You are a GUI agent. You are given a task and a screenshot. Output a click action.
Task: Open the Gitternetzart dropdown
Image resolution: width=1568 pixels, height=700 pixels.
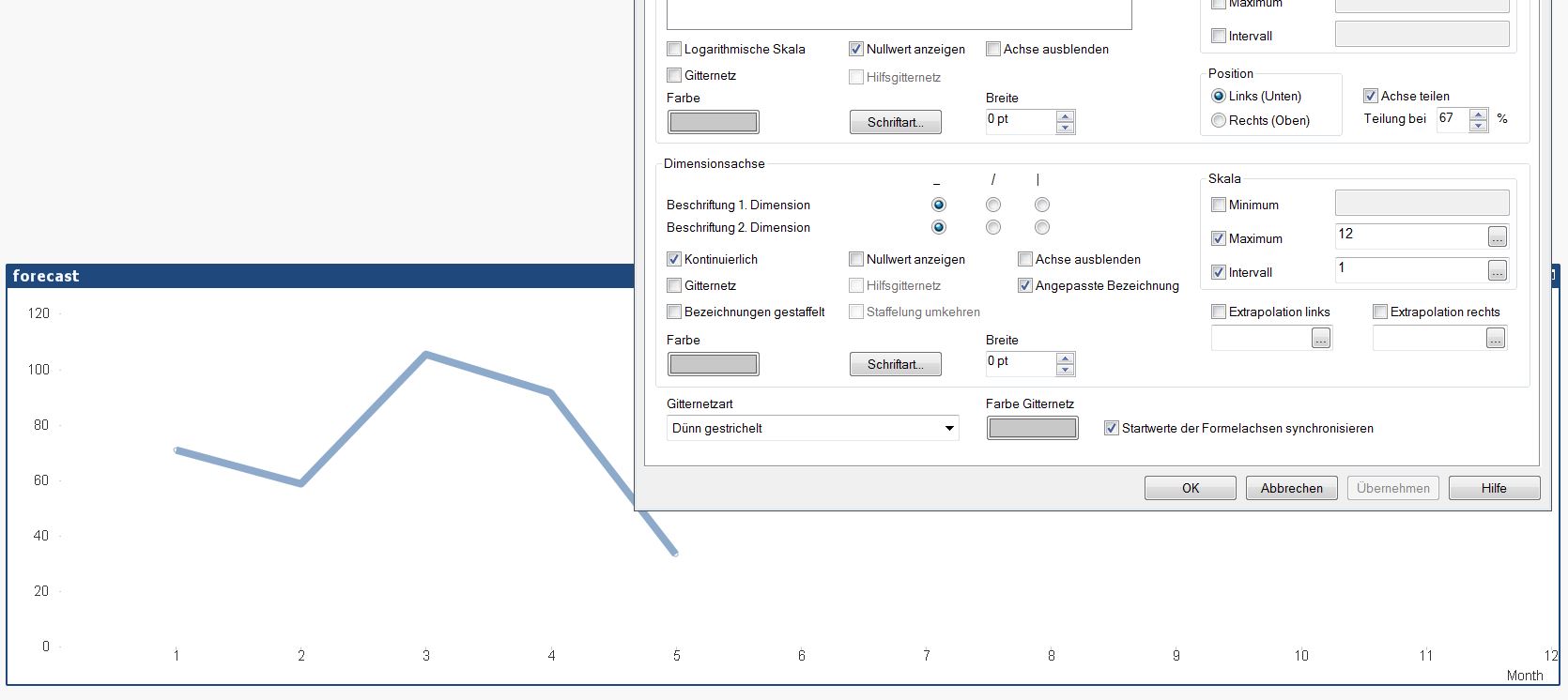tap(813, 428)
